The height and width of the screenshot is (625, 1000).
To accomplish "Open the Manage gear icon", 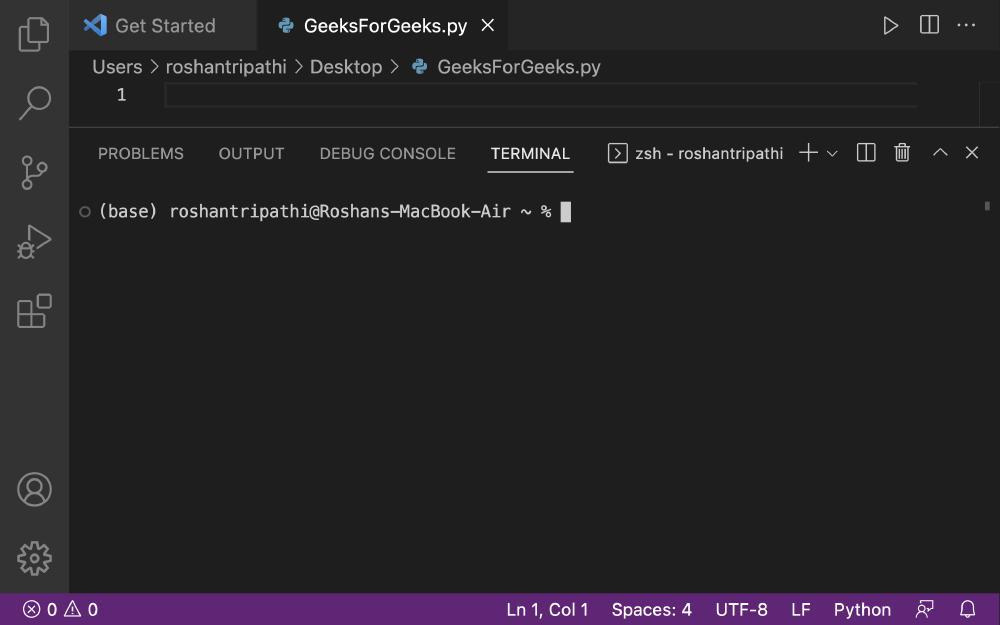I will click(x=34, y=559).
